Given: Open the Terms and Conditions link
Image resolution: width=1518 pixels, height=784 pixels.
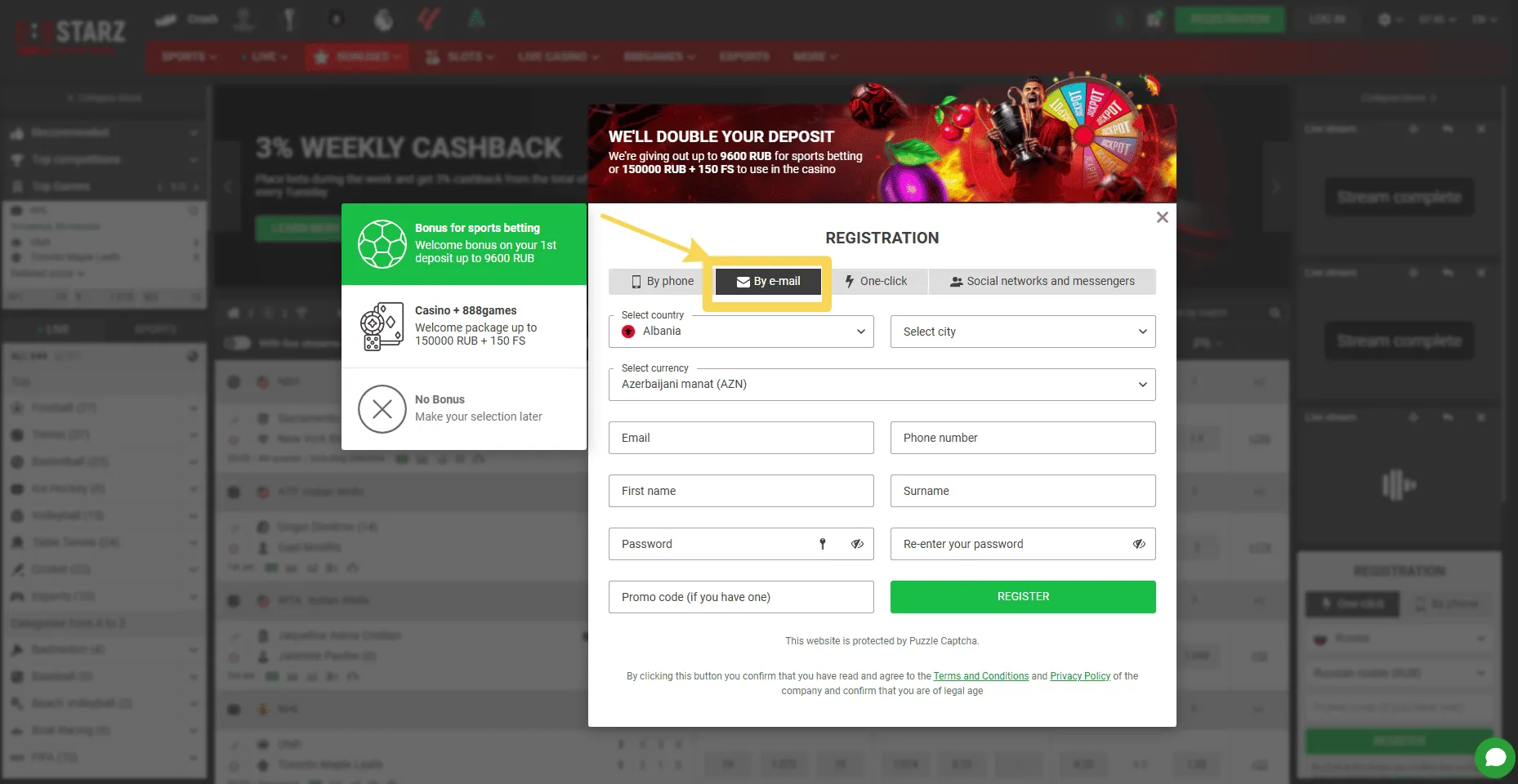Looking at the screenshot, I should tap(980, 676).
